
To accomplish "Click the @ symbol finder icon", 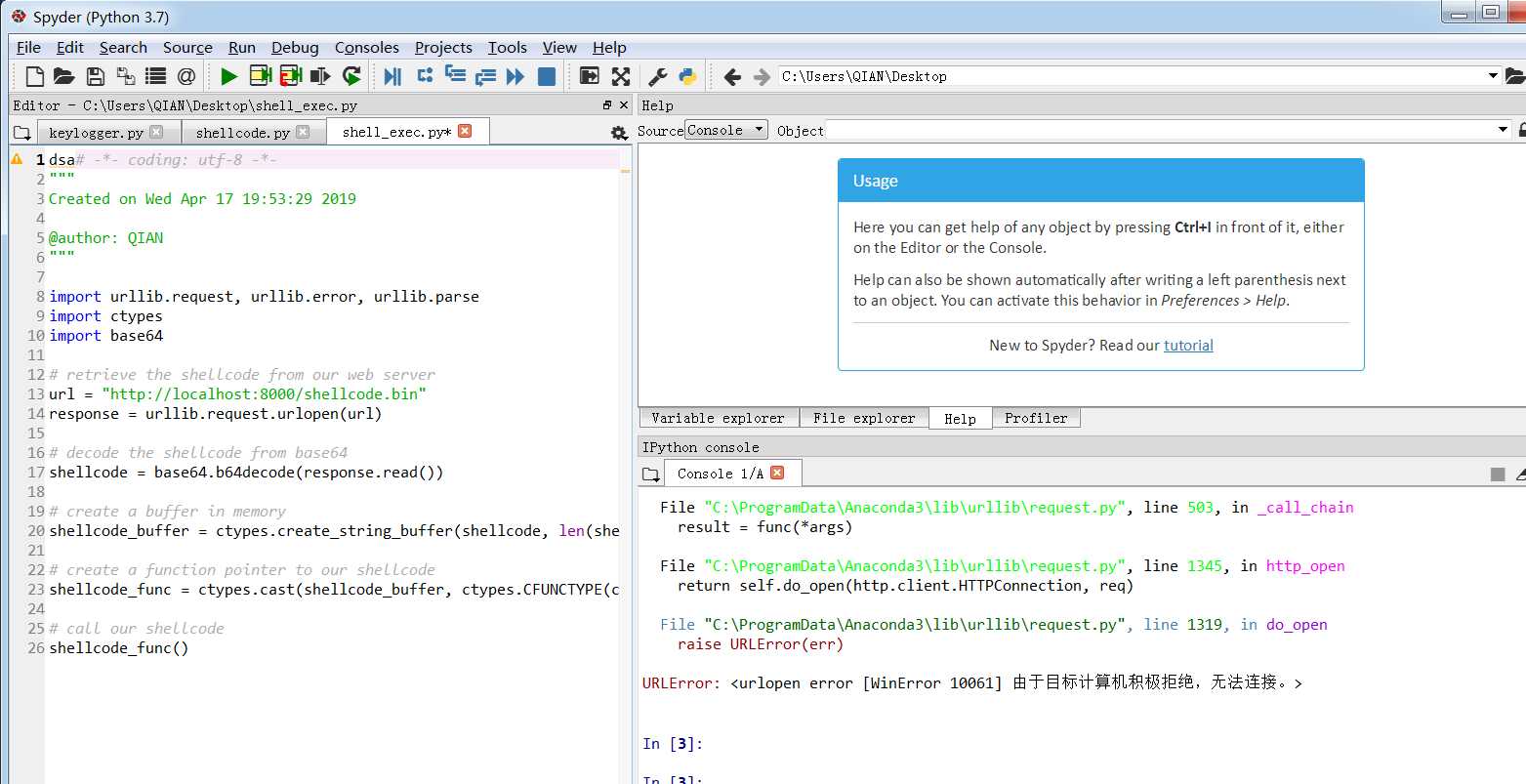I will (186, 76).
